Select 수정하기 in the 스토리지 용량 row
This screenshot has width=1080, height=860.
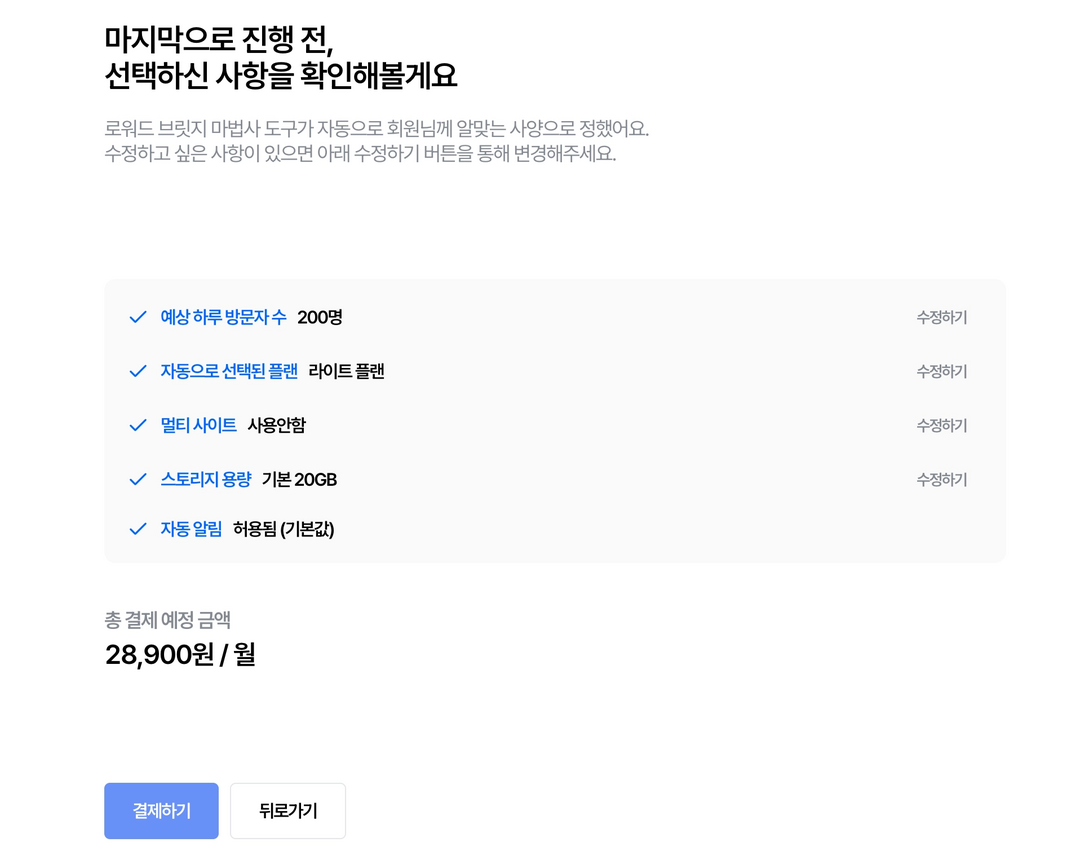tap(941, 479)
